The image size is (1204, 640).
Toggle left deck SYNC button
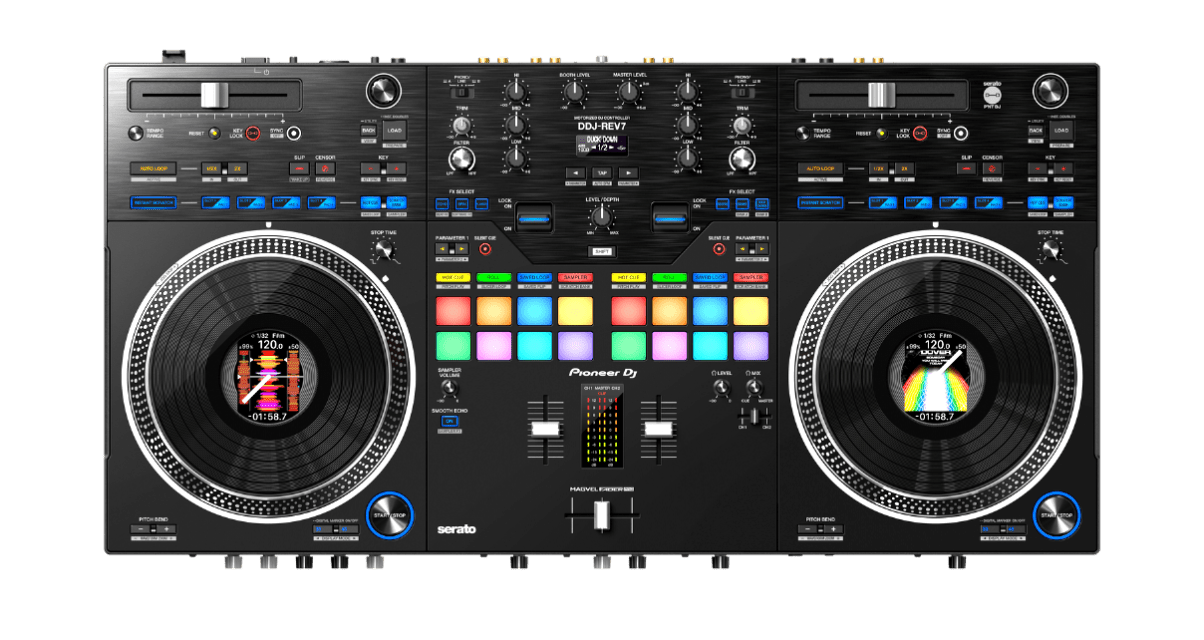294,133
